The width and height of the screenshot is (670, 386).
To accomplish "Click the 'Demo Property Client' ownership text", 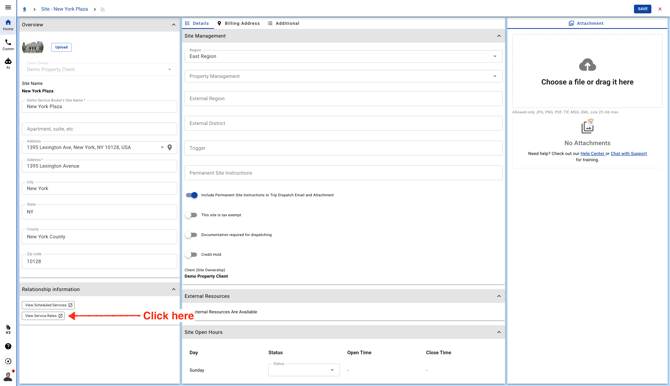I will (x=206, y=276).
